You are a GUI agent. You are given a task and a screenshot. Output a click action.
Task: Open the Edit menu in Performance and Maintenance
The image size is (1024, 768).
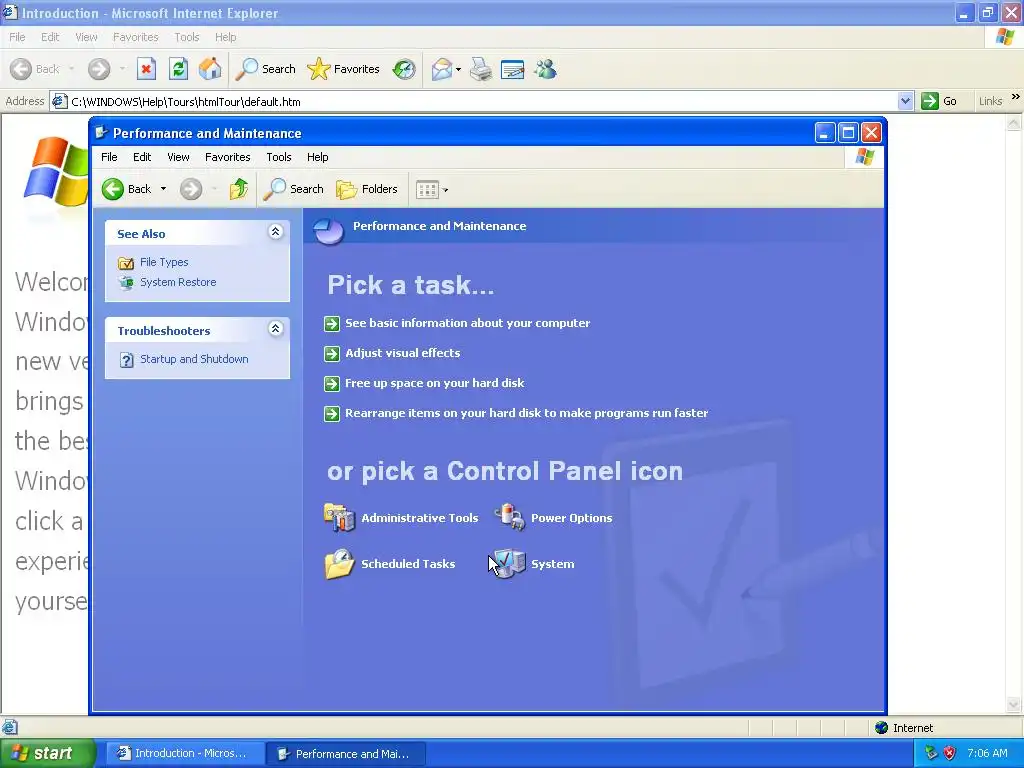click(142, 157)
